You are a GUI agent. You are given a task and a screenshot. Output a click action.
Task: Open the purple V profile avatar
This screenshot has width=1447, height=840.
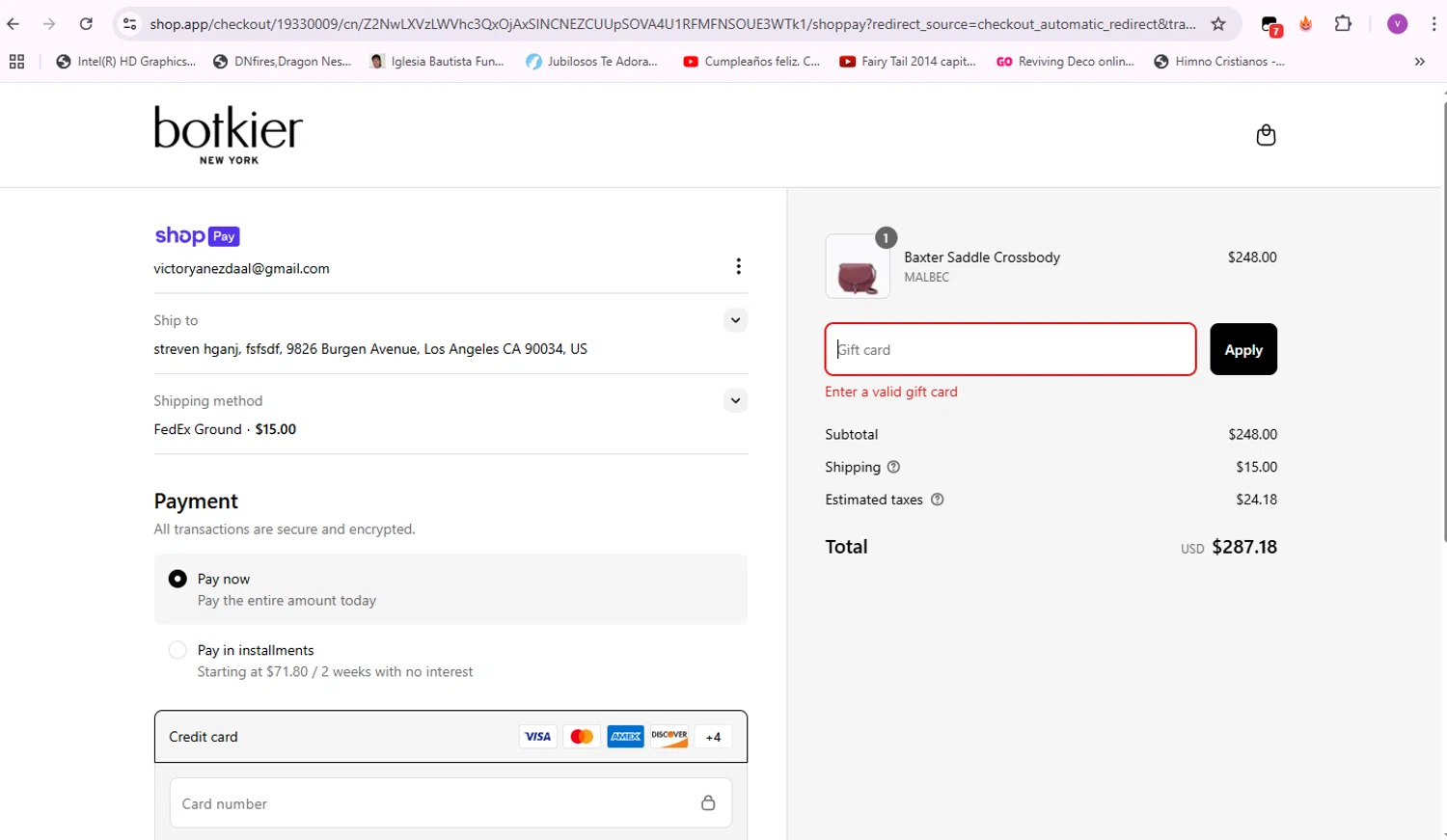pyautogui.click(x=1397, y=24)
